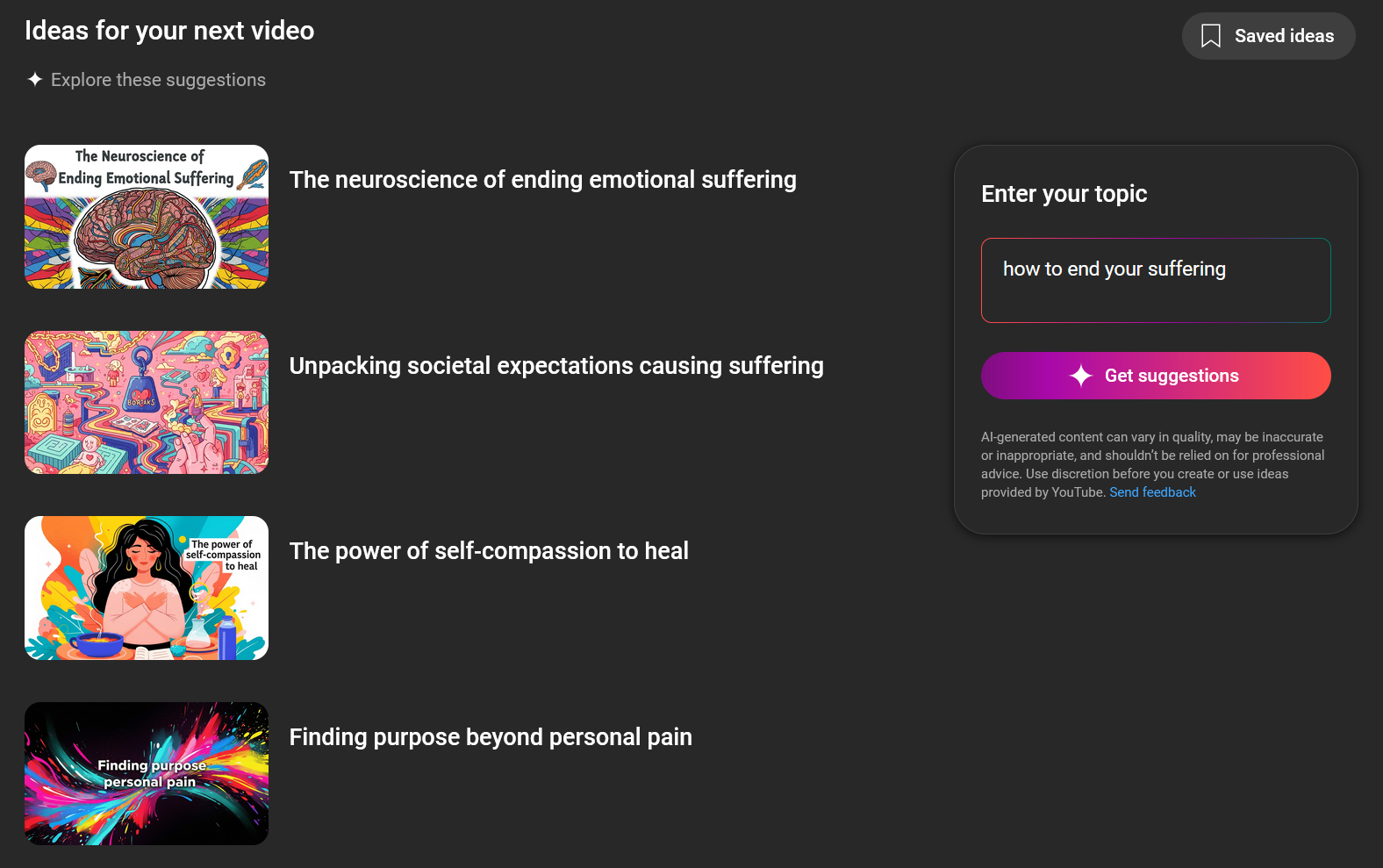Click the "Ideas for your next video" heading
The height and width of the screenshot is (868, 1383).
click(169, 31)
